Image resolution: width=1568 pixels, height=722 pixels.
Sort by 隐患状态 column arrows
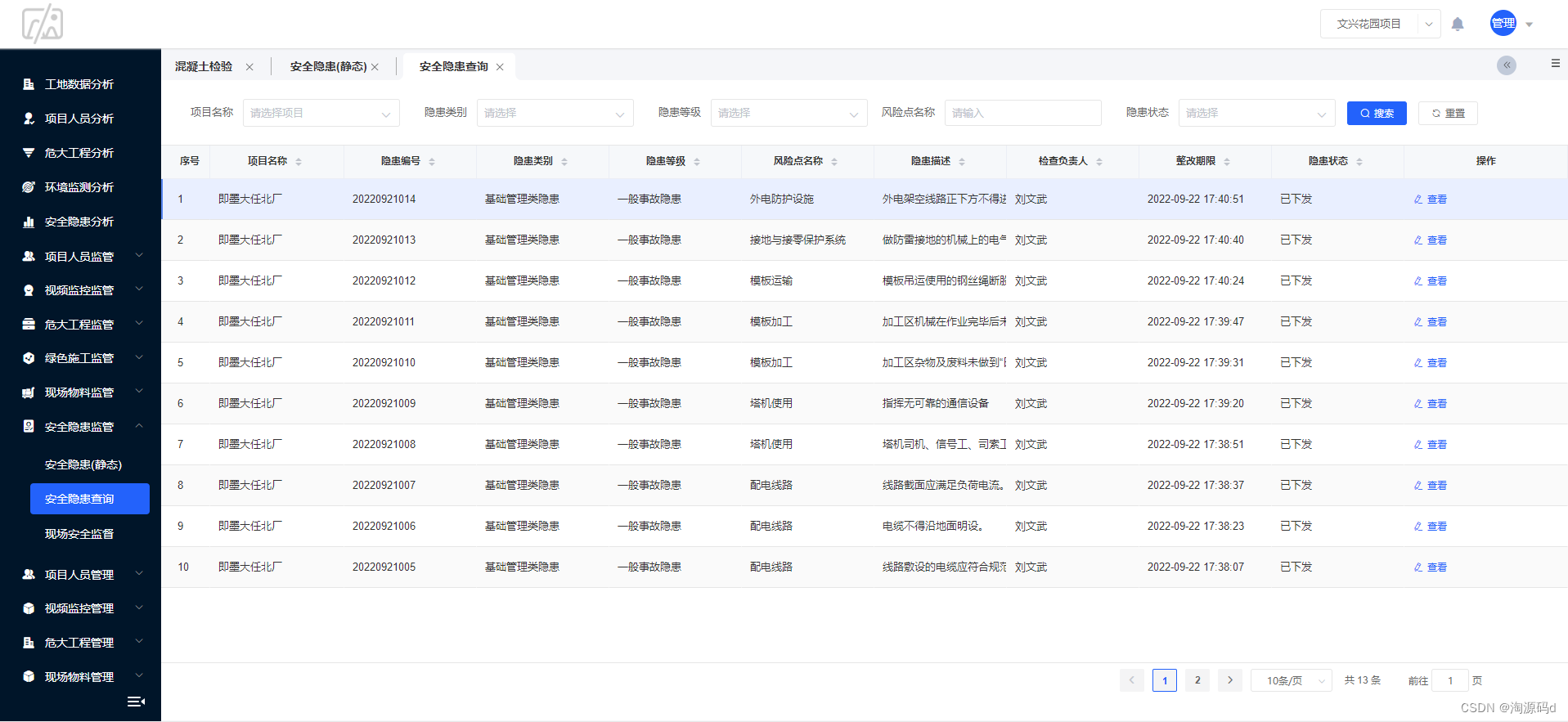[x=1359, y=162]
